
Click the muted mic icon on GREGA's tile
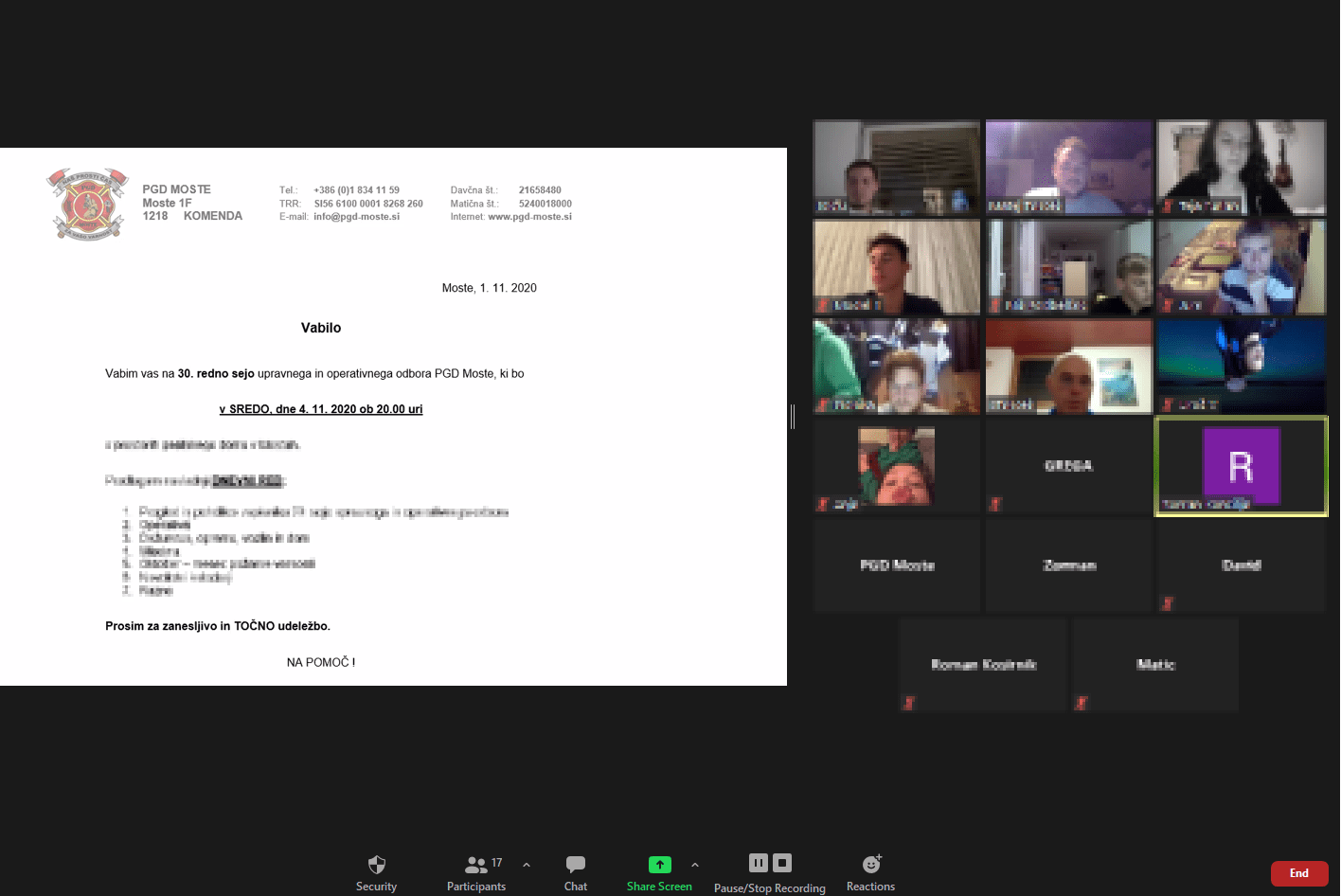(x=994, y=504)
